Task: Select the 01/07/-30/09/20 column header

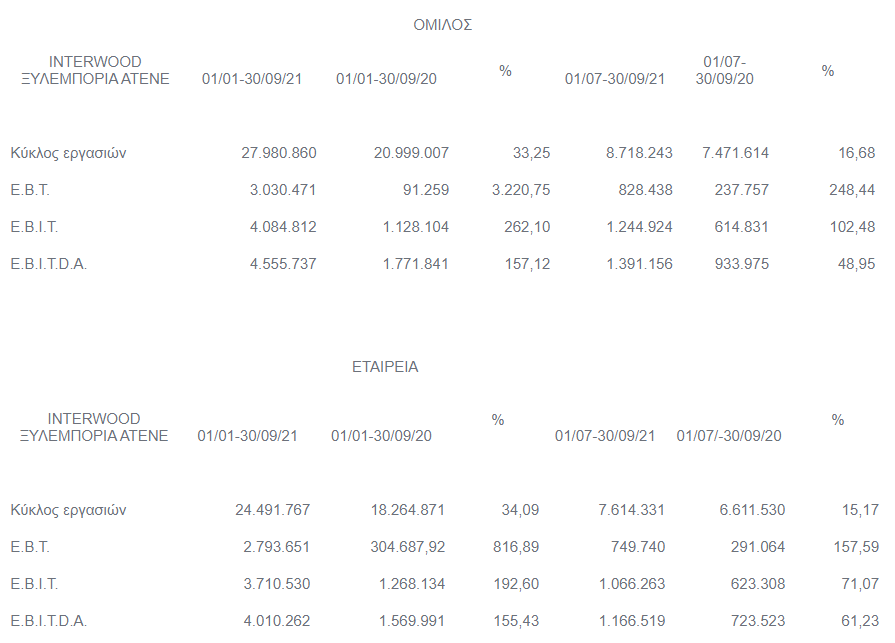Action: point(729,436)
